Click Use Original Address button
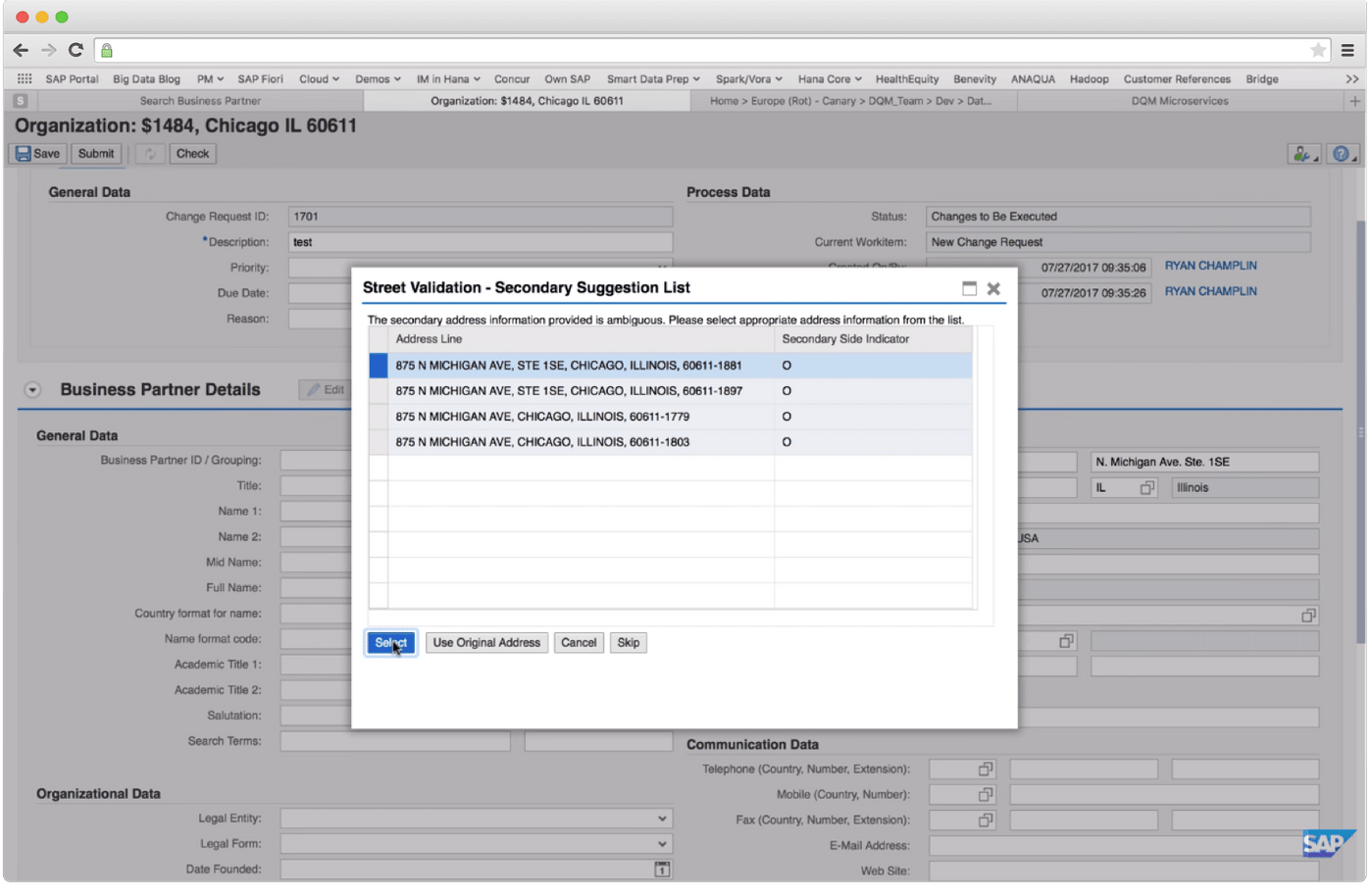 [x=486, y=643]
